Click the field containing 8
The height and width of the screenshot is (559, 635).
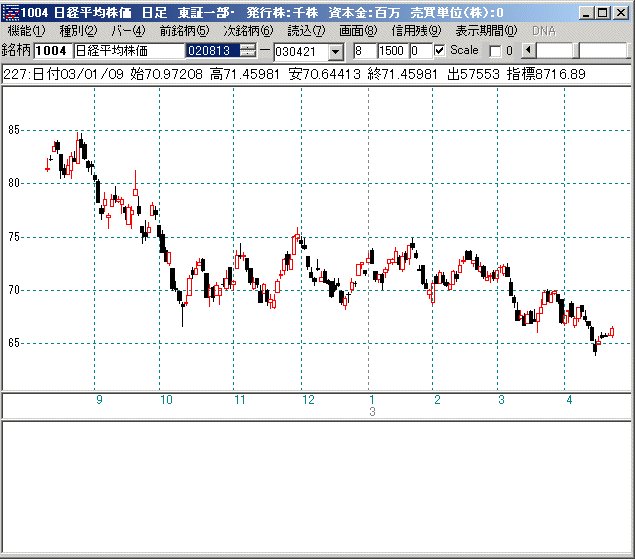coord(364,51)
